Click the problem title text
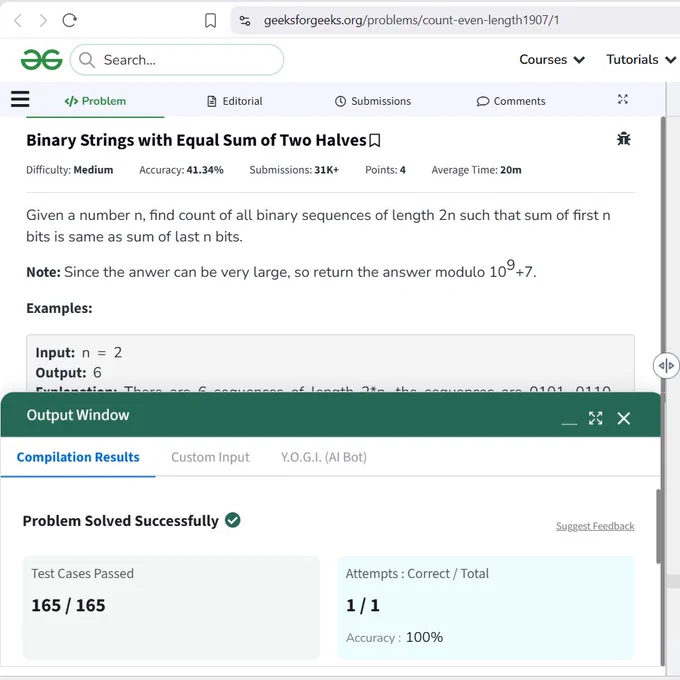This screenshot has height=680, width=680. coord(196,140)
